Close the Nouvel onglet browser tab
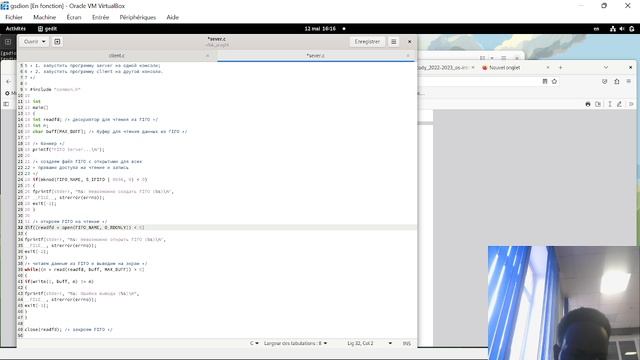640x360 pixels. pos(548,68)
